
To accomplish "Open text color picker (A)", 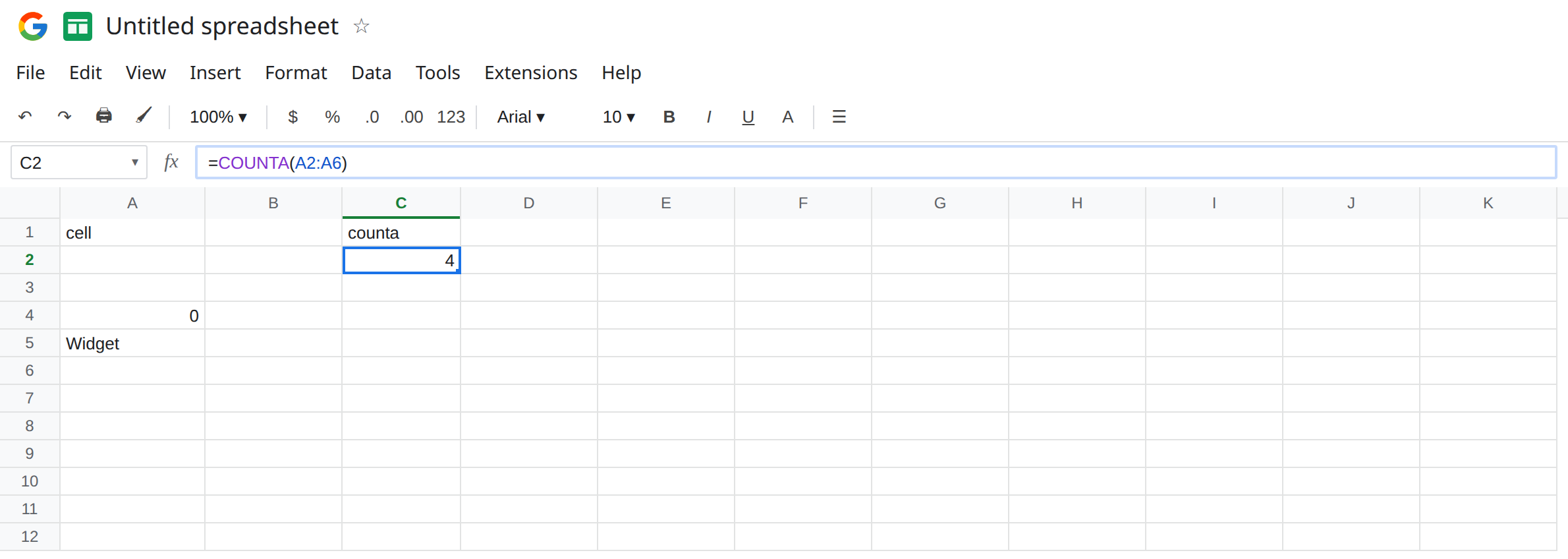I will pyautogui.click(x=787, y=117).
